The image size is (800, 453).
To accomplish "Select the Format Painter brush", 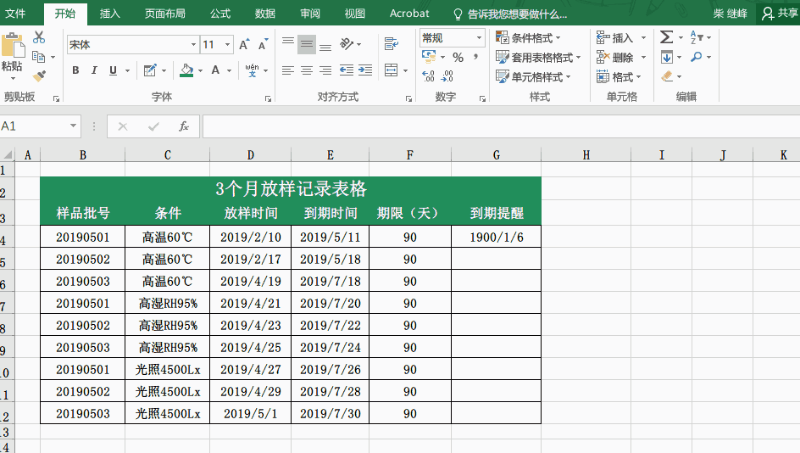I will 39,75.
